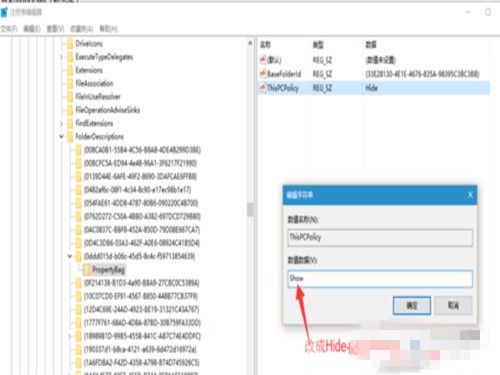The height and width of the screenshot is (375, 500).
Task: Open the 收藏夹(A) favorites menu
Action: (x=82, y=29)
